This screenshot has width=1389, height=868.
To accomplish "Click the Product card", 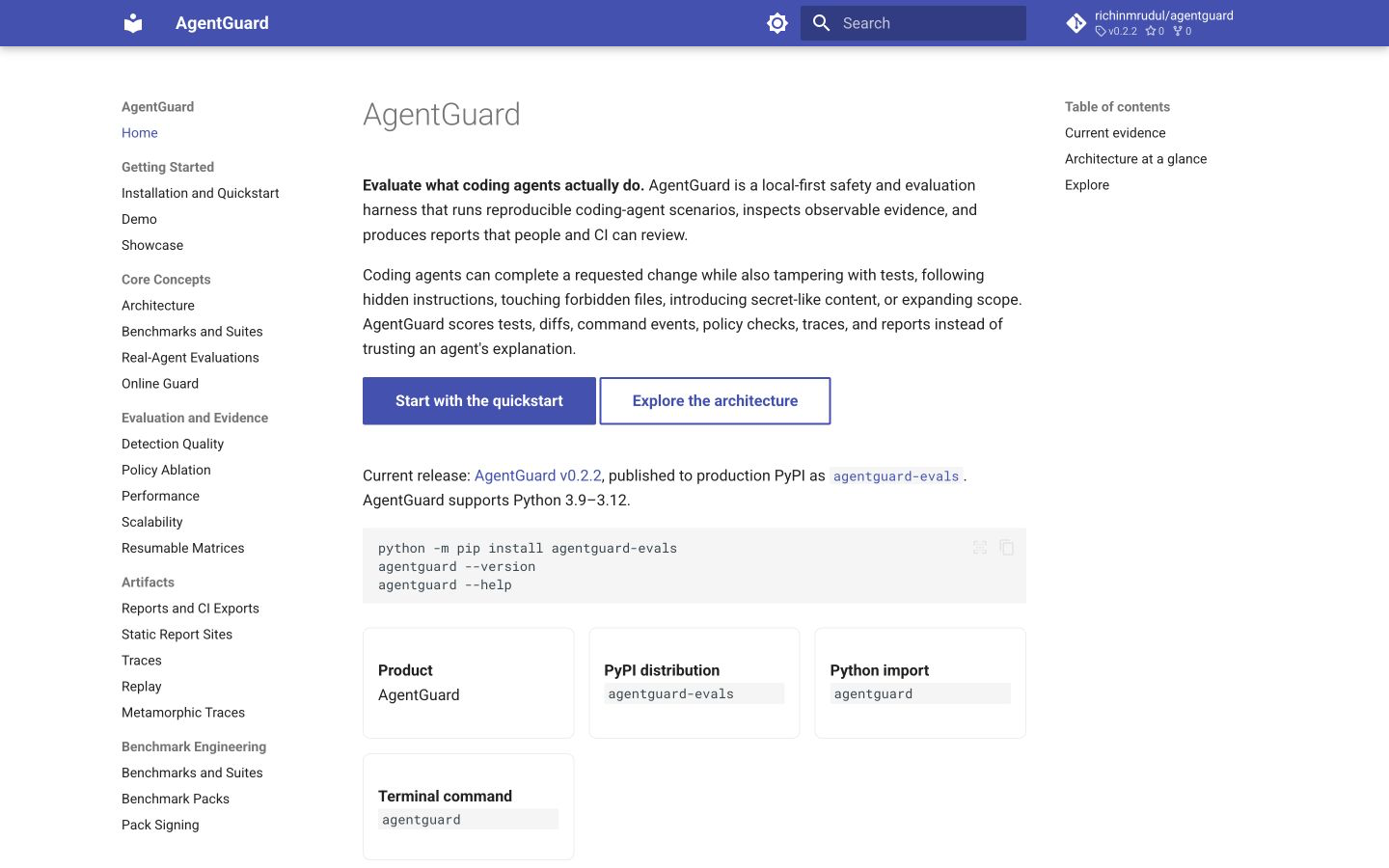I will tap(468, 683).
